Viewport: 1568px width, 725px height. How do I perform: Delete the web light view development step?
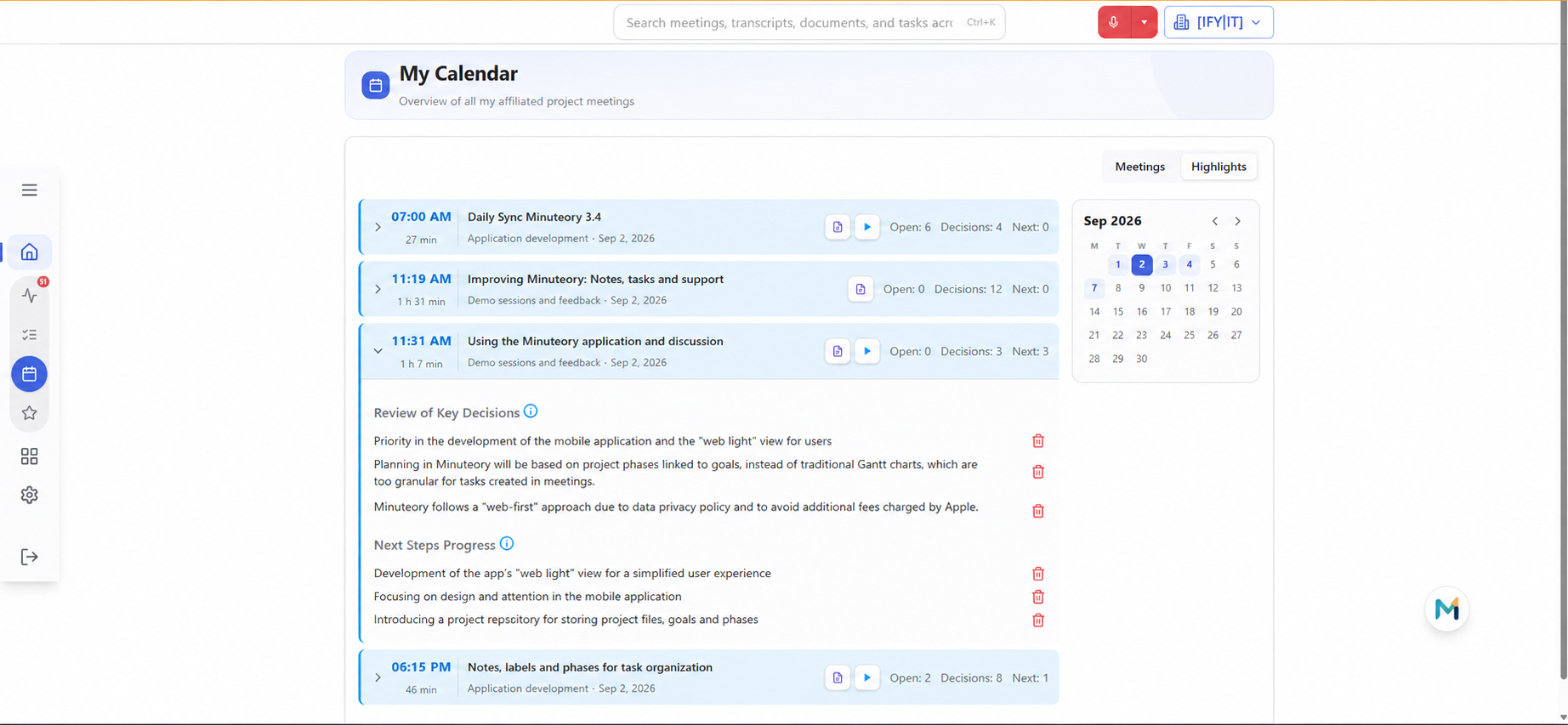click(1038, 574)
